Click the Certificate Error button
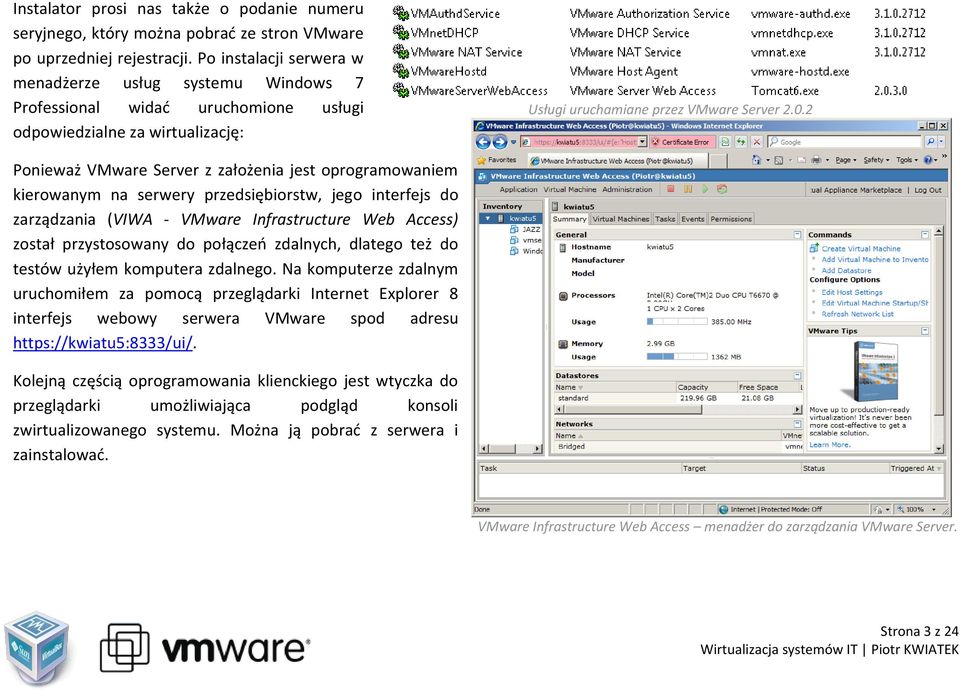The width and height of the screenshot is (960, 691). pos(681,142)
